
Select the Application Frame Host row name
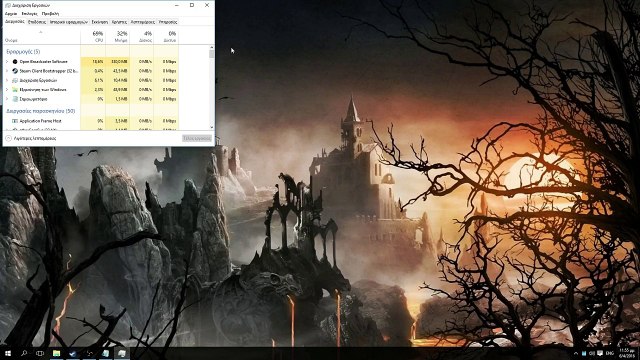pos(40,121)
